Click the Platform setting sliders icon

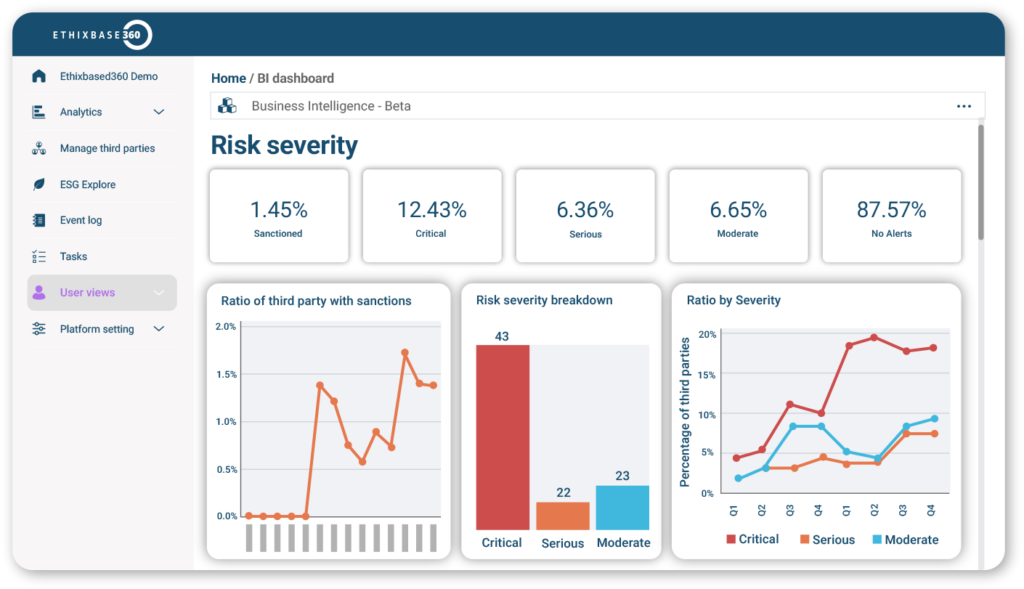(x=39, y=329)
